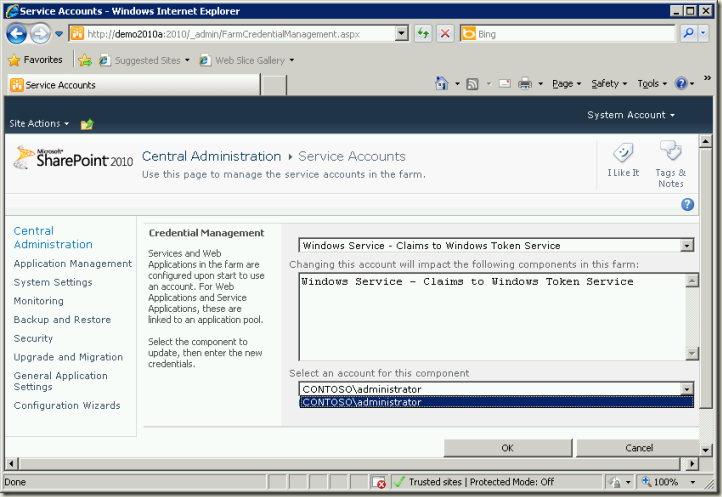Open Configuration Wizards in the left nav
Image resolution: width=722 pixels, height=497 pixels.
67,405
